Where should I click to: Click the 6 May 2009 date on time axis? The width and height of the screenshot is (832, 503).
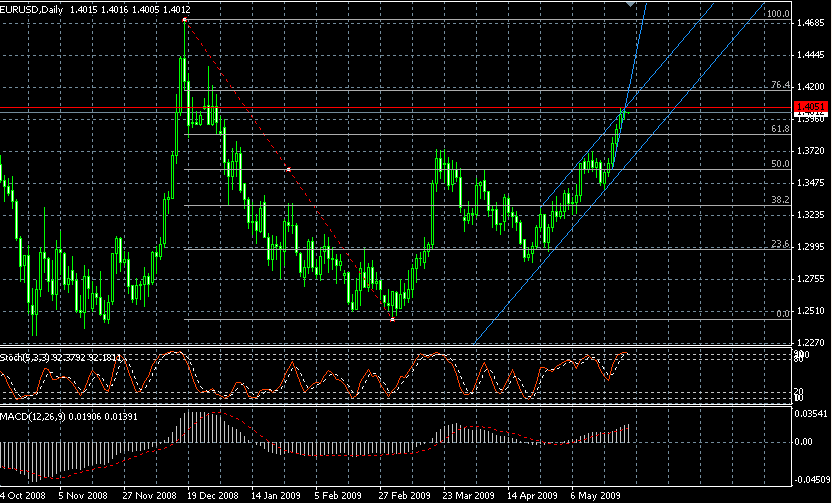pyautogui.click(x=595, y=495)
